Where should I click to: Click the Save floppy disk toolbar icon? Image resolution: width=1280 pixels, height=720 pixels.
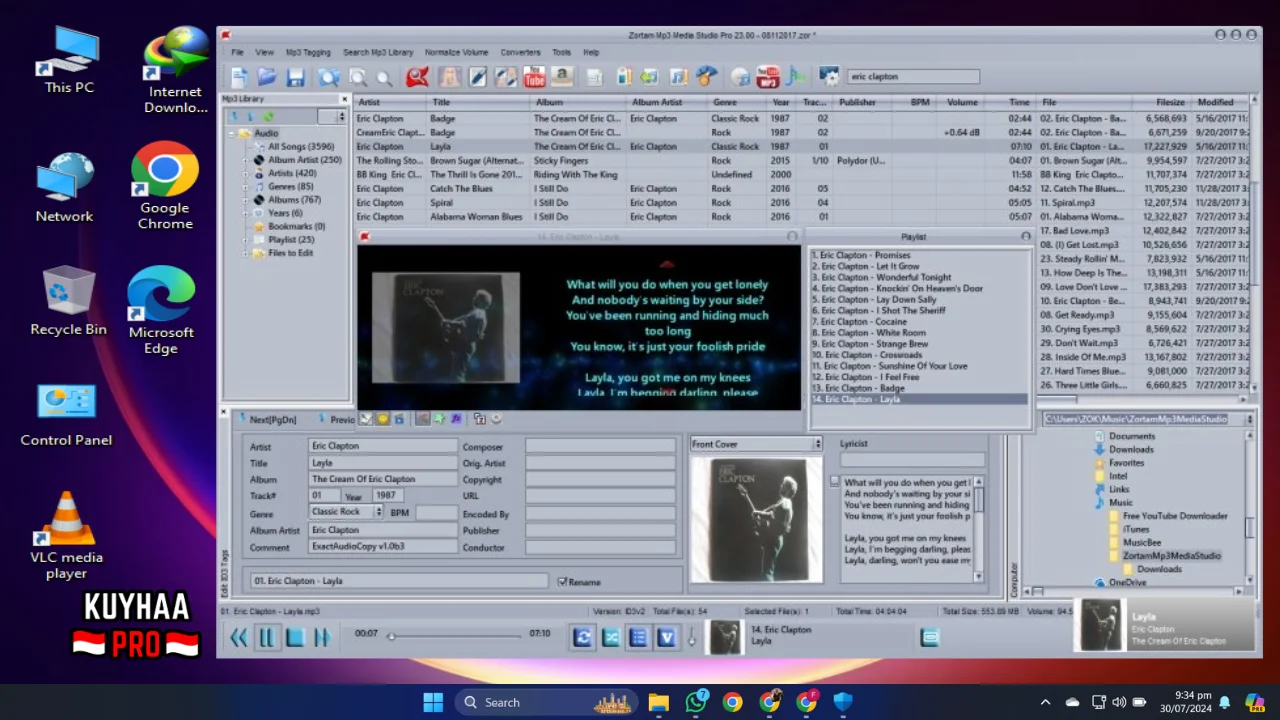[x=295, y=77]
